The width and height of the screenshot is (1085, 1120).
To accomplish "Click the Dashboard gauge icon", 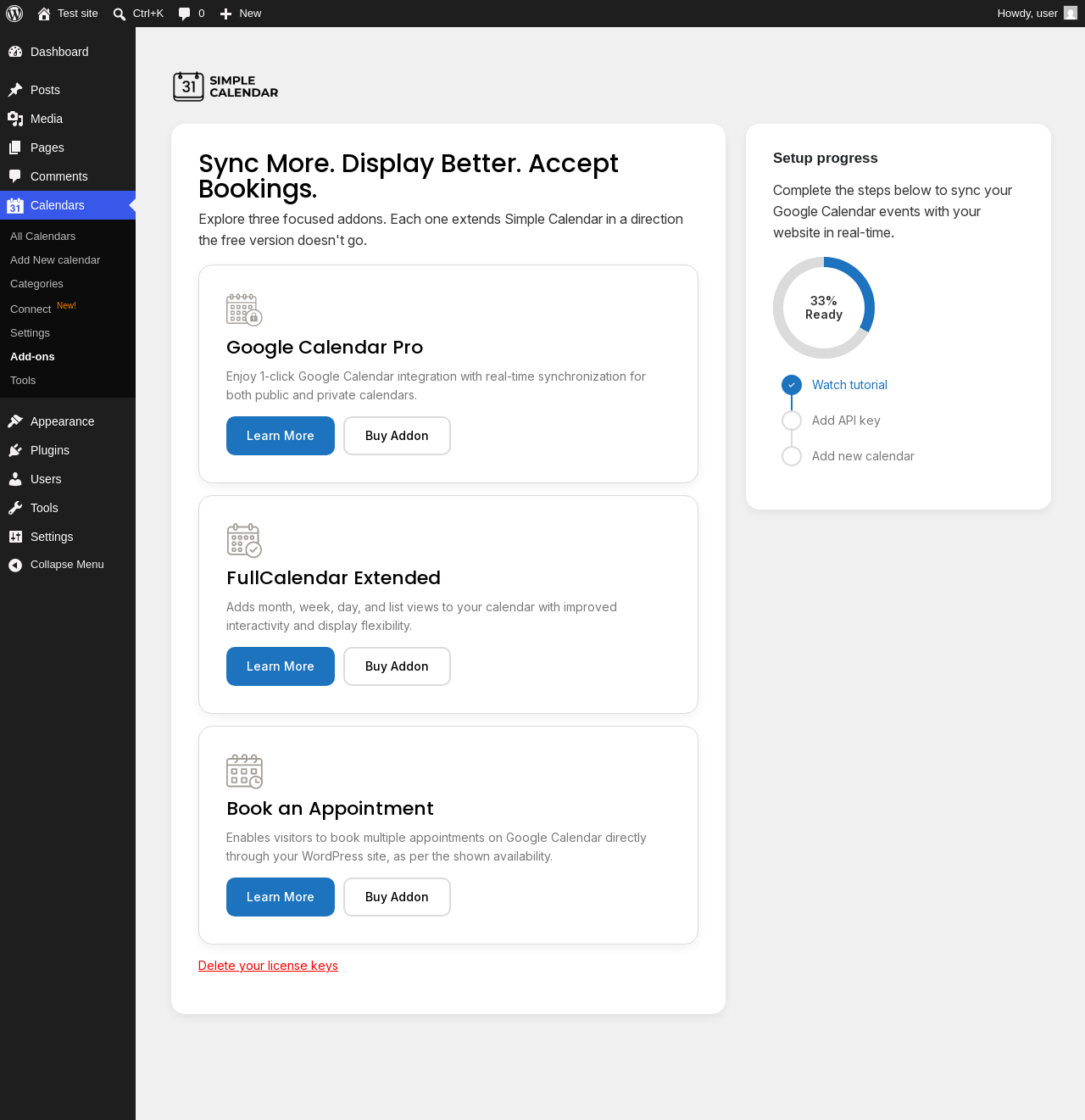I will [15, 52].
